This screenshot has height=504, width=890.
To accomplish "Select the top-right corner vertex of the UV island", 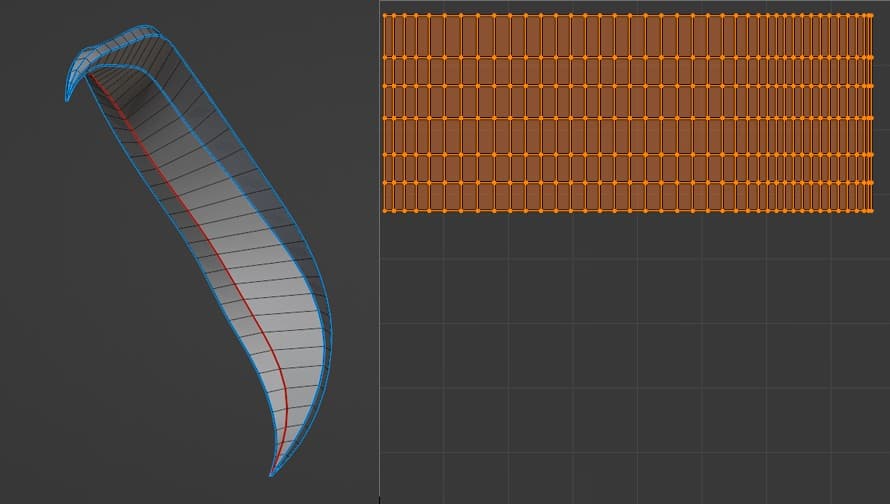I will 871,15.
